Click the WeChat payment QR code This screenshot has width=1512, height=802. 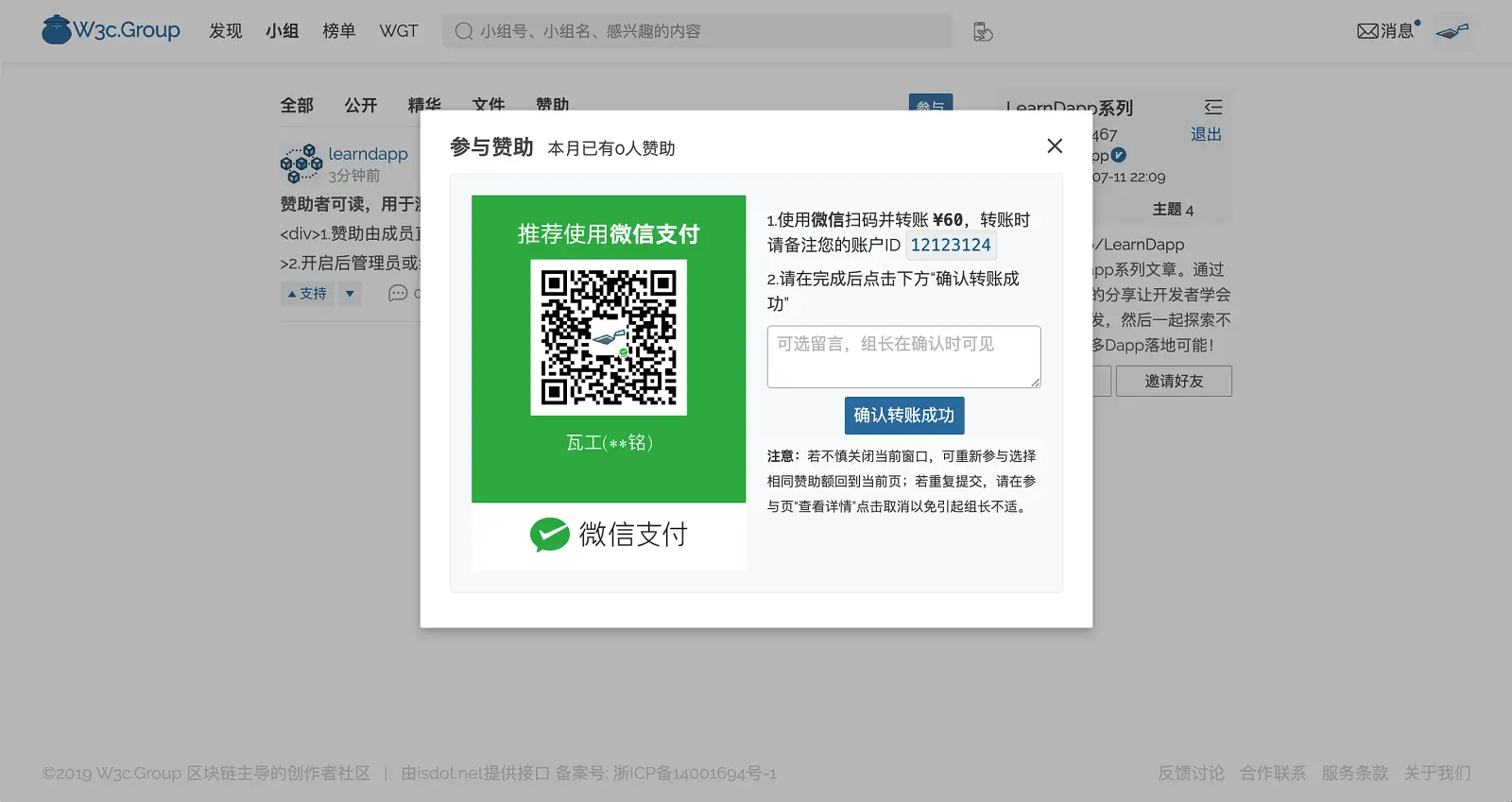[x=609, y=337]
